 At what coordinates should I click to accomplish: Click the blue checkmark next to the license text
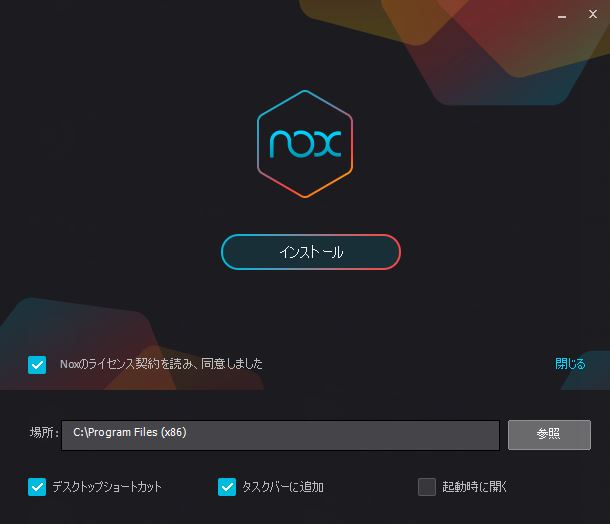37,365
